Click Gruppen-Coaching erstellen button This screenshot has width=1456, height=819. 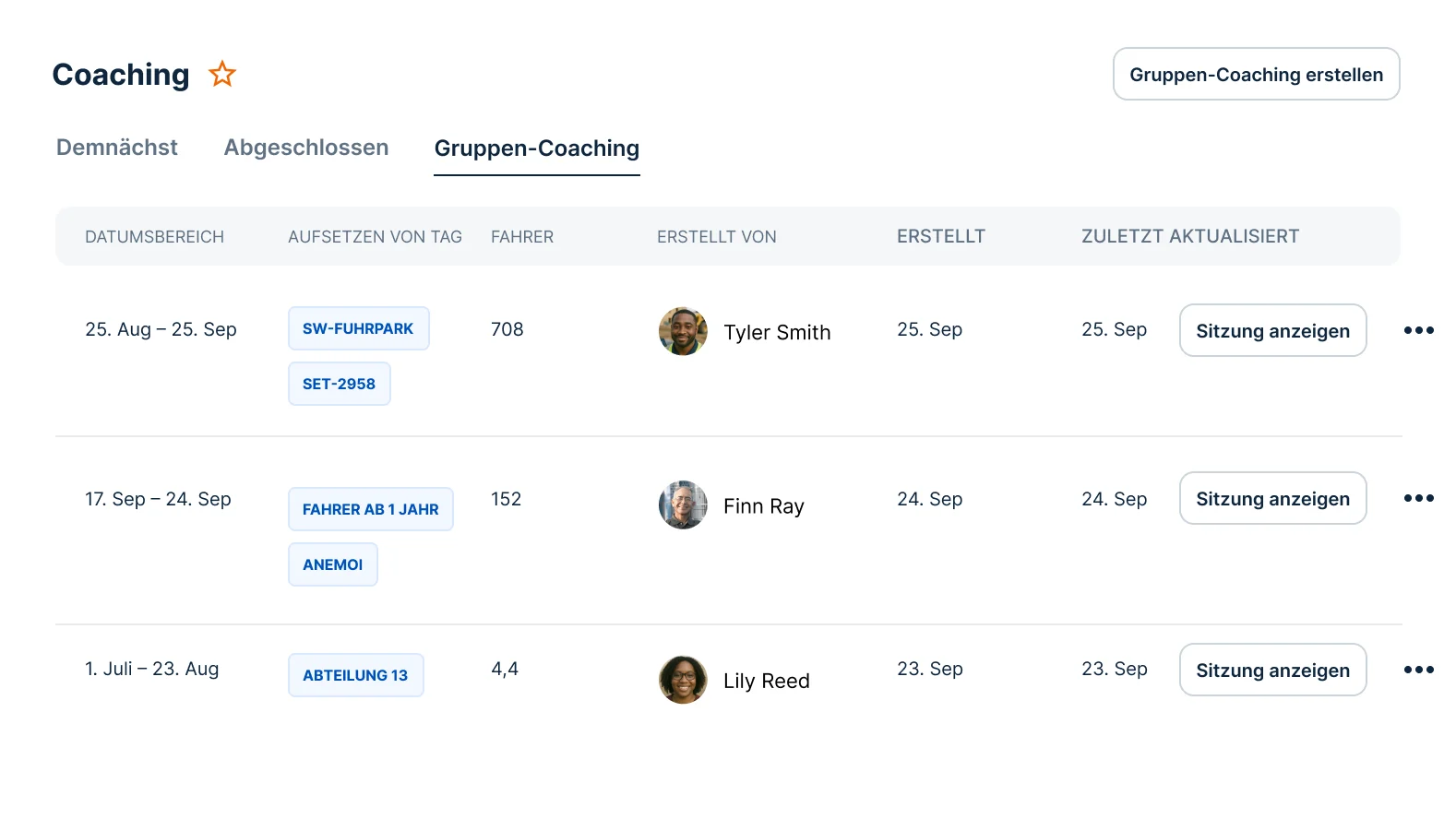pyautogui.click(x=1256, y=74)
